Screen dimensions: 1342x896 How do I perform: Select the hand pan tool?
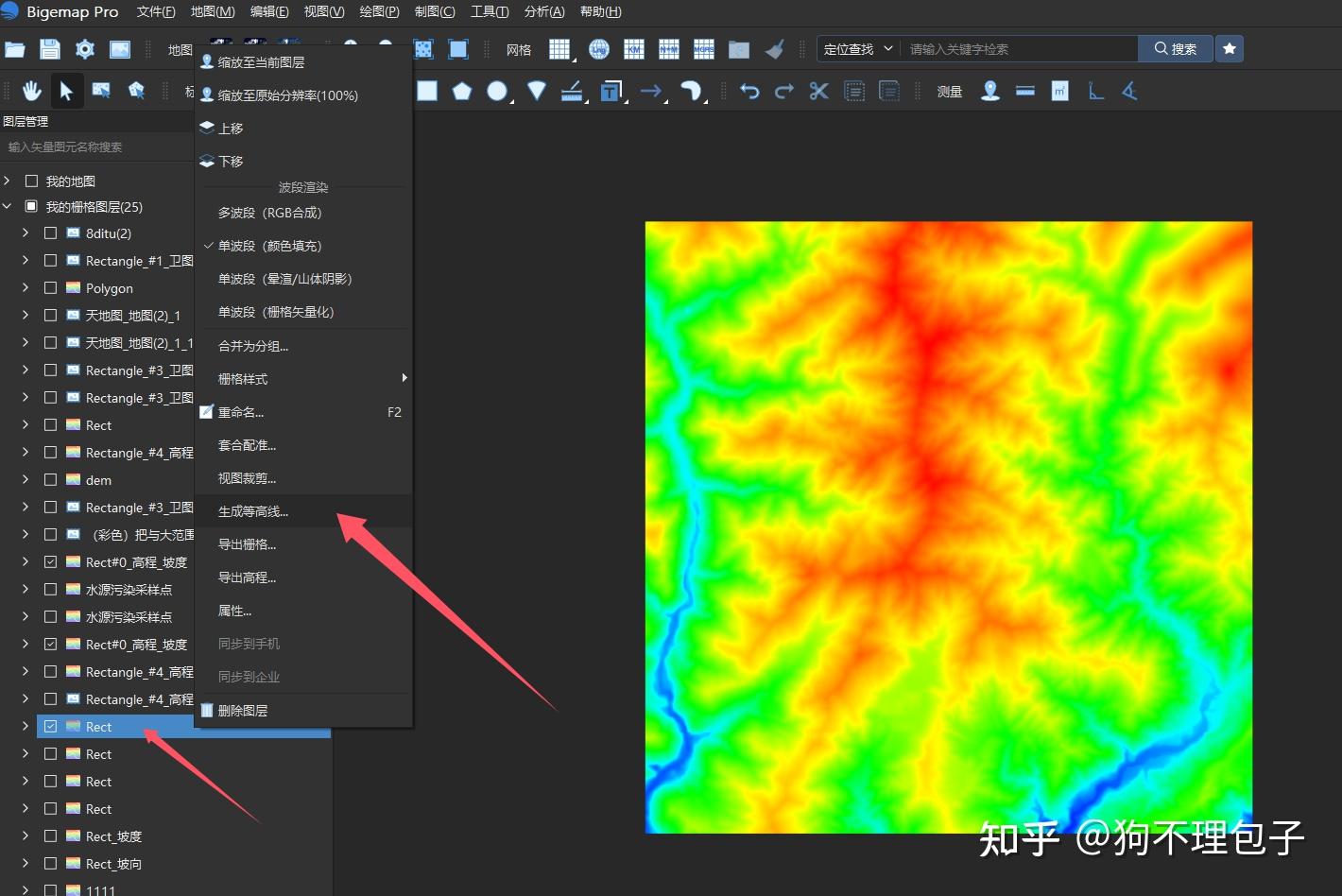click(x=32, y=91)
